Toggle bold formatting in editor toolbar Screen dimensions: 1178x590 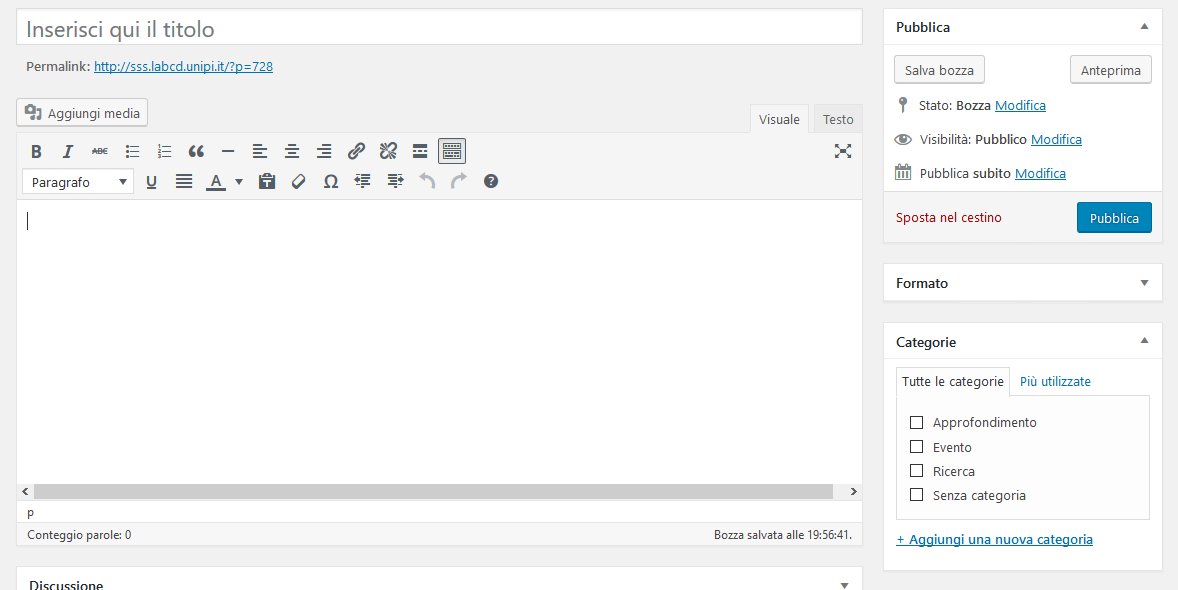tap(36, 151)
